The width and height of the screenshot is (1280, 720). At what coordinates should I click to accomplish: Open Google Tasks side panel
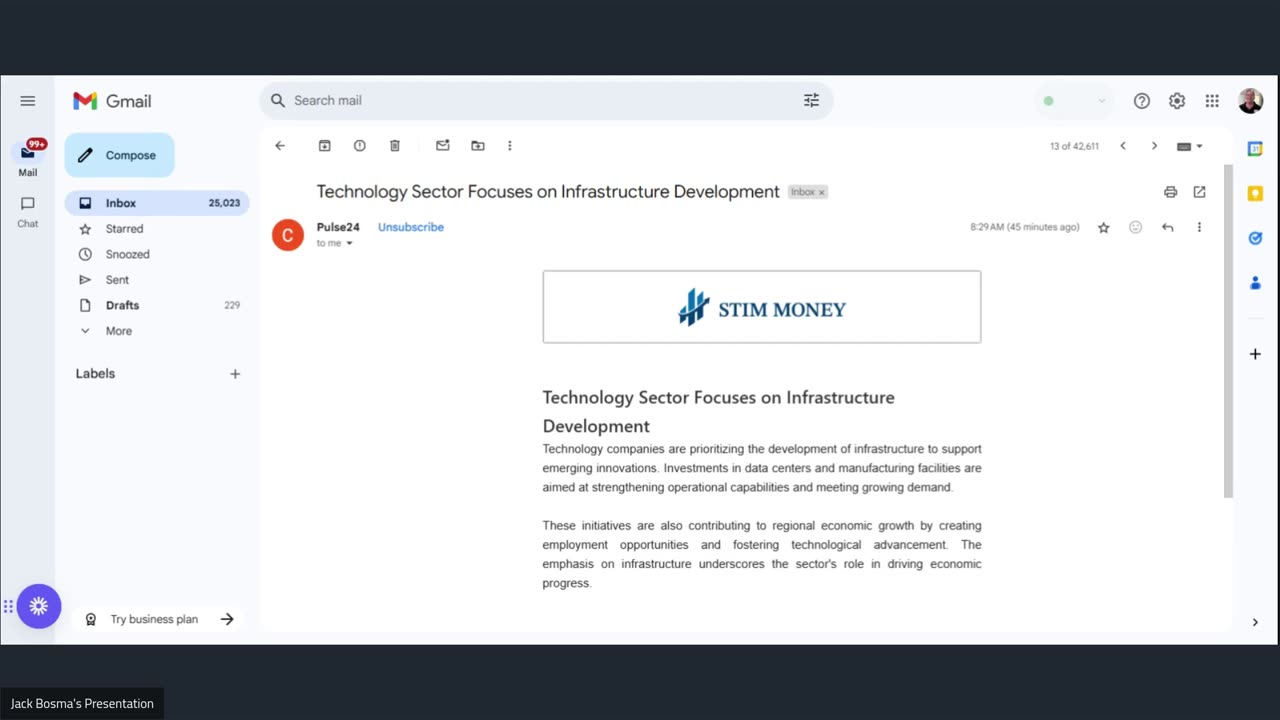[x=1255, y=238]
